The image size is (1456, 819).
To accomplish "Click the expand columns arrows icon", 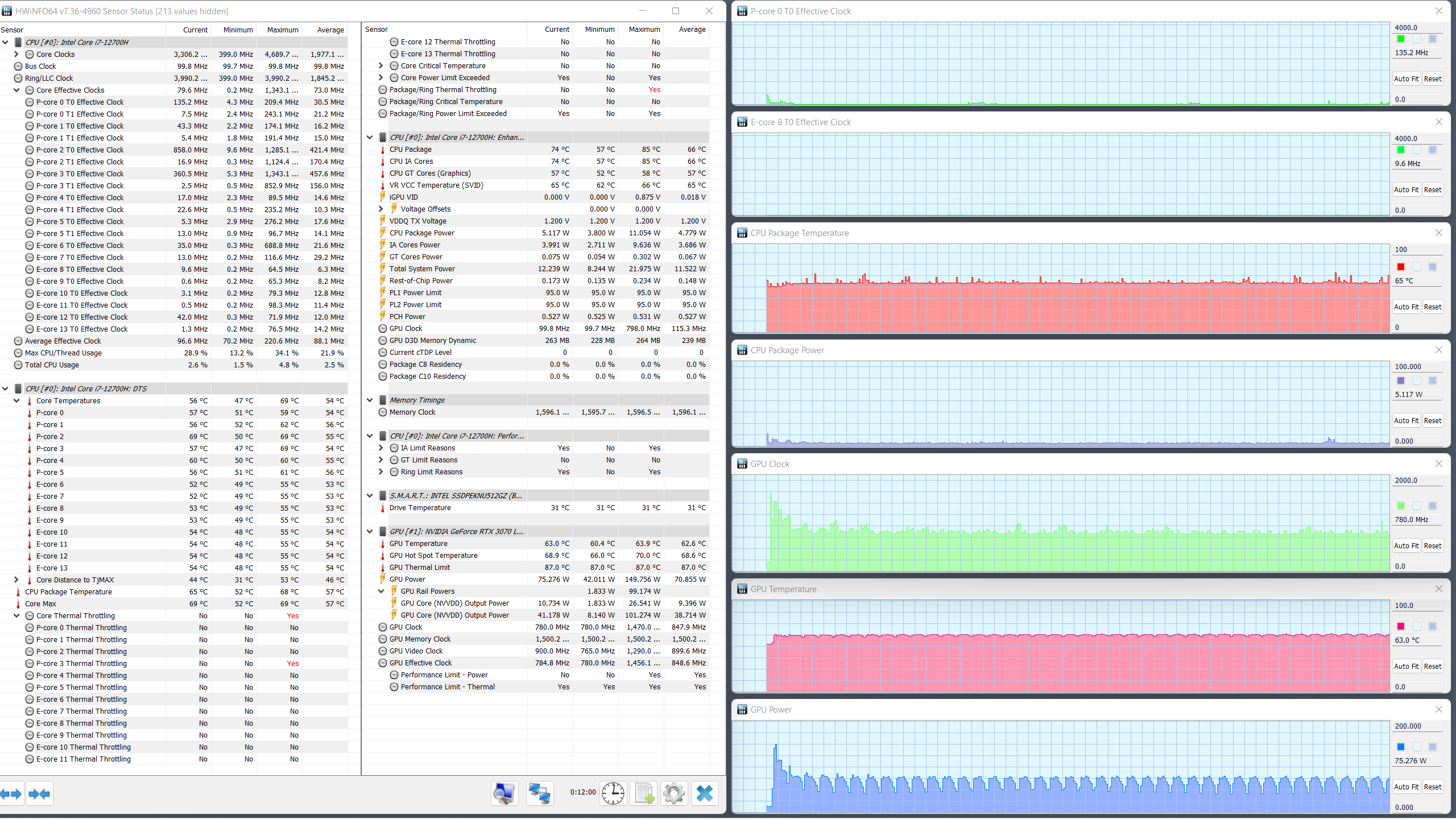I will (11, 793).
